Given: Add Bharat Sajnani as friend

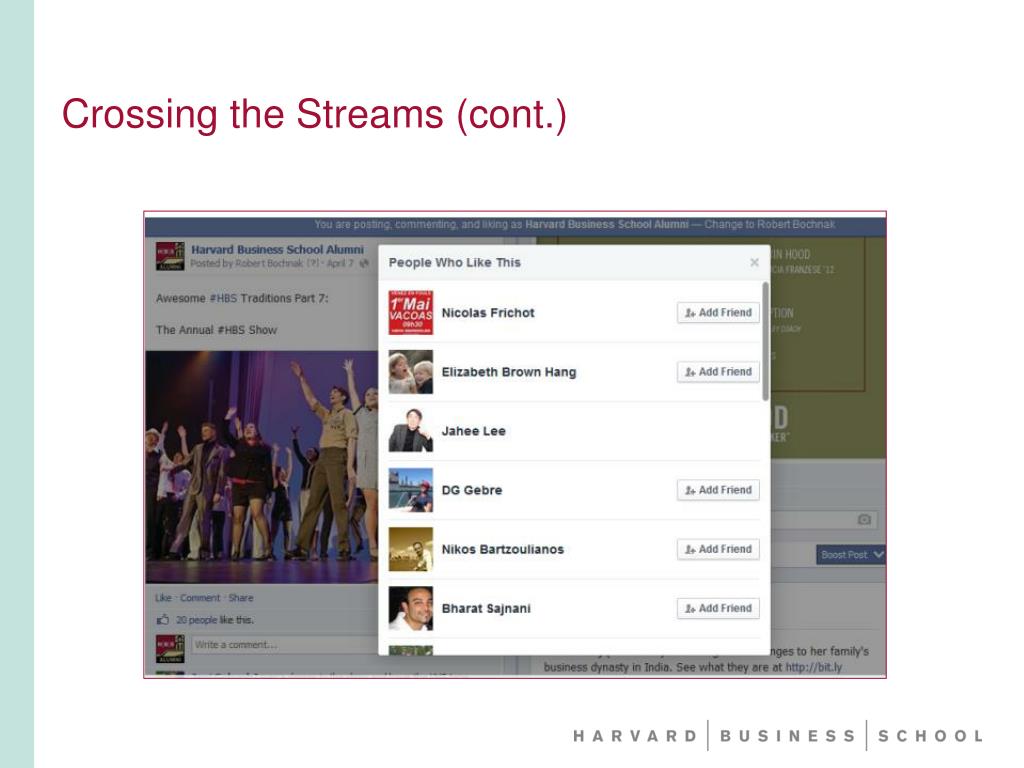Looking at the screenshot, I should 718,608.
